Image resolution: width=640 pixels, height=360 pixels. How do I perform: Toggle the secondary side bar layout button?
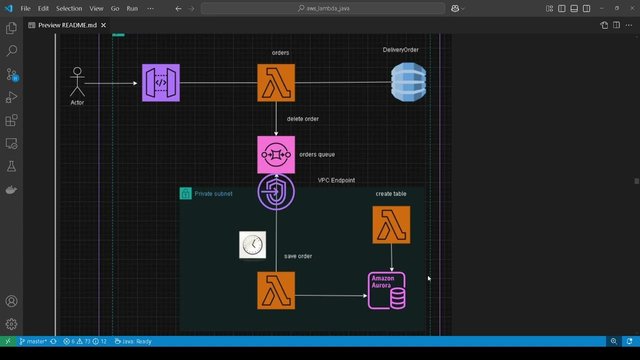tap(587, 9)
